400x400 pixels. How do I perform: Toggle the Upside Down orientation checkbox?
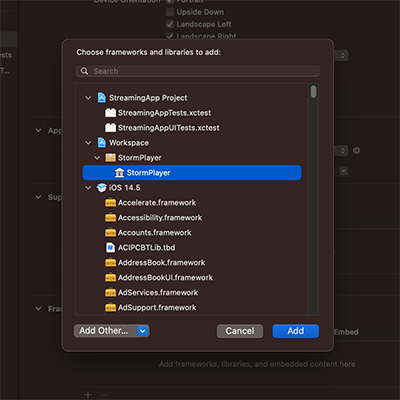tap(170, 12)
